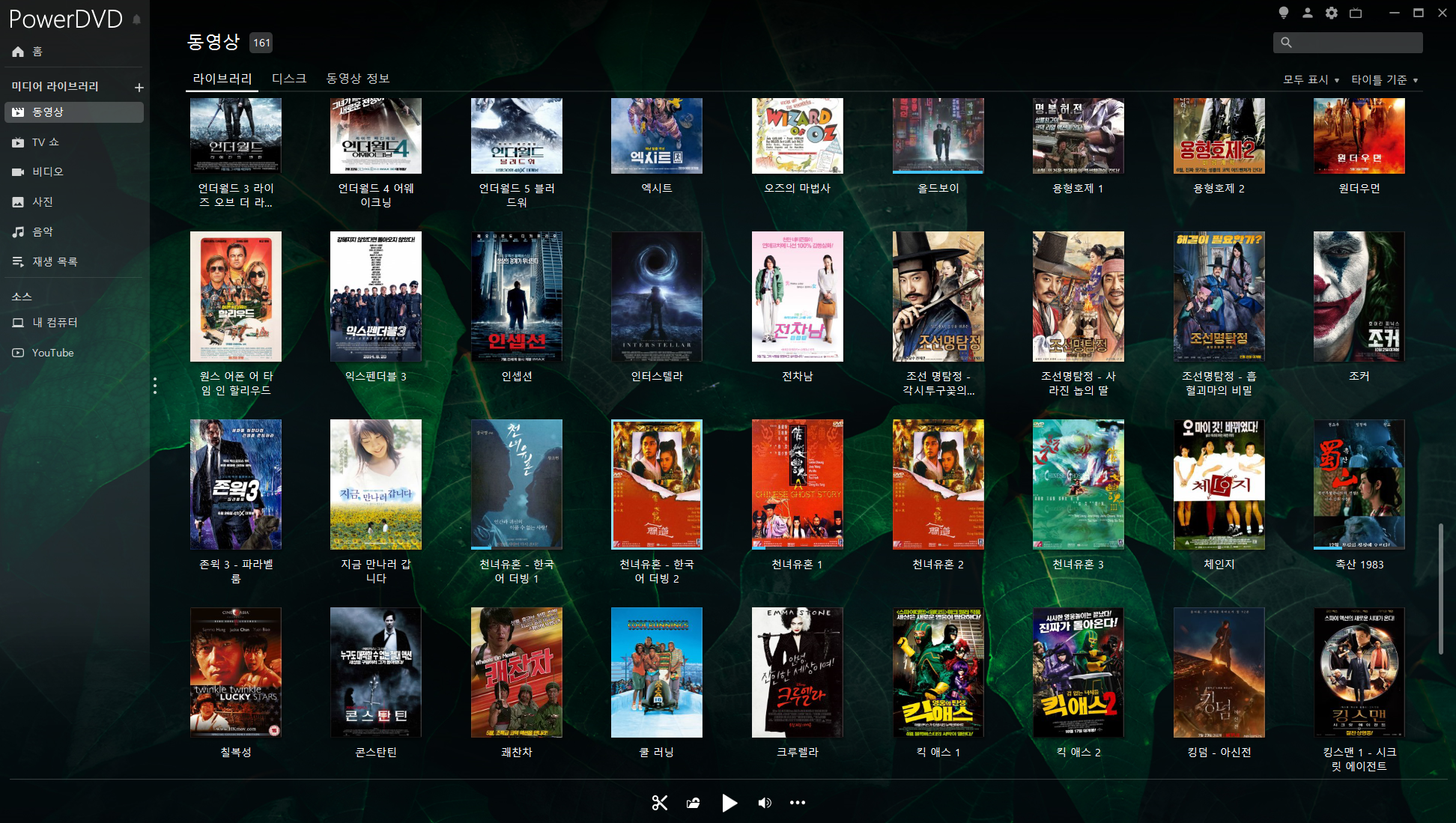Select 칠복성 movie poster

[x=236, y=672]
